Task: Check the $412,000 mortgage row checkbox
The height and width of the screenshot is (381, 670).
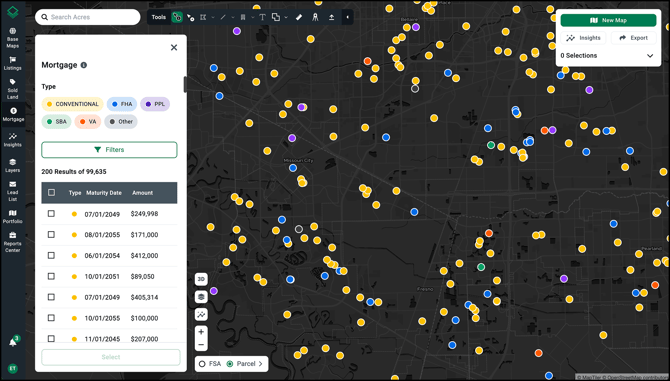Action: point(51,255)
